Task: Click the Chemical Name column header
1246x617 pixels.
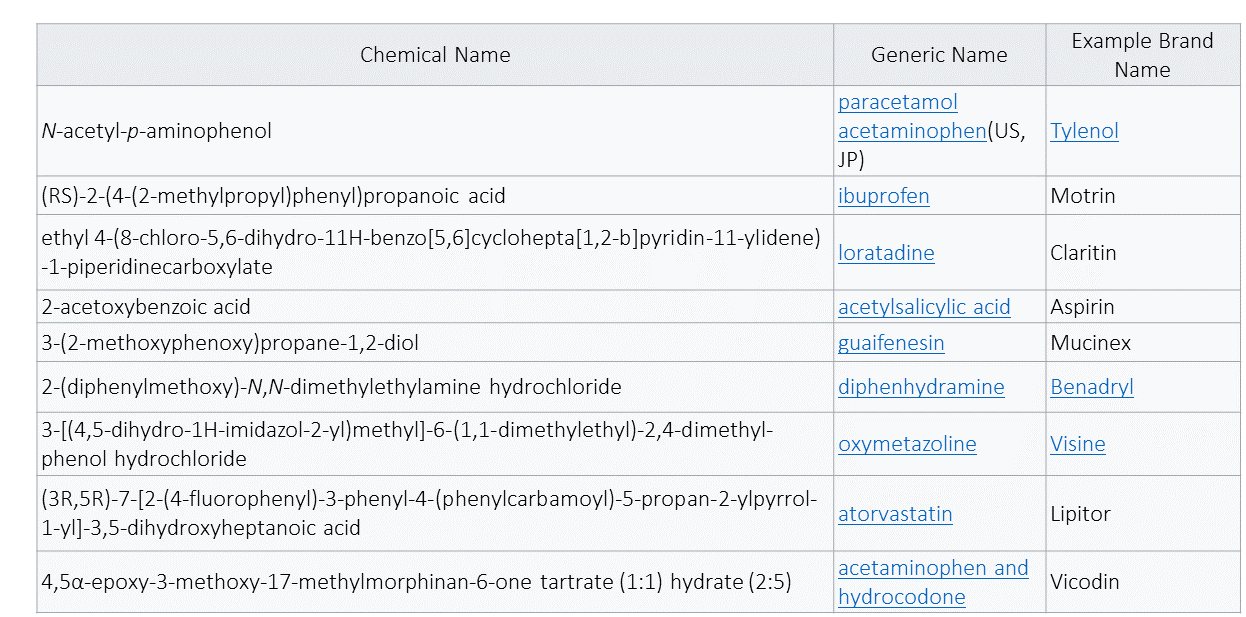Action: [x=435, y=55]
